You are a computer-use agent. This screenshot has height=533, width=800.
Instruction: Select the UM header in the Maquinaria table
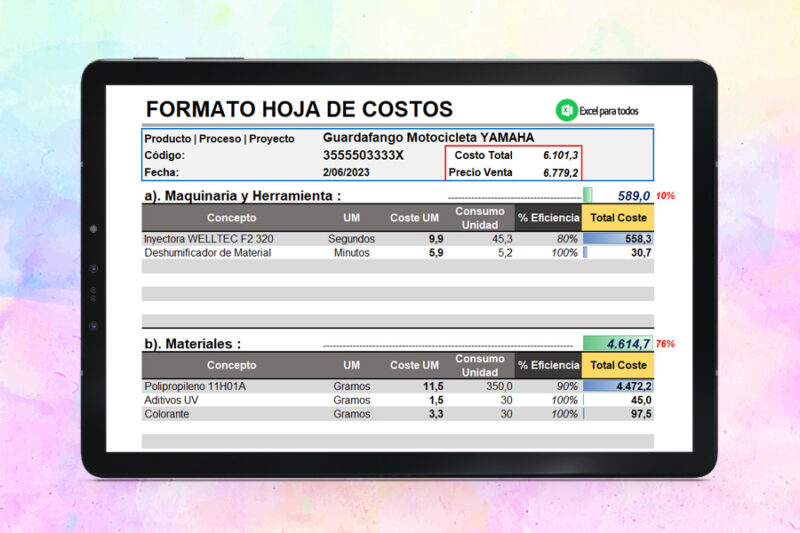coord(351,218)
